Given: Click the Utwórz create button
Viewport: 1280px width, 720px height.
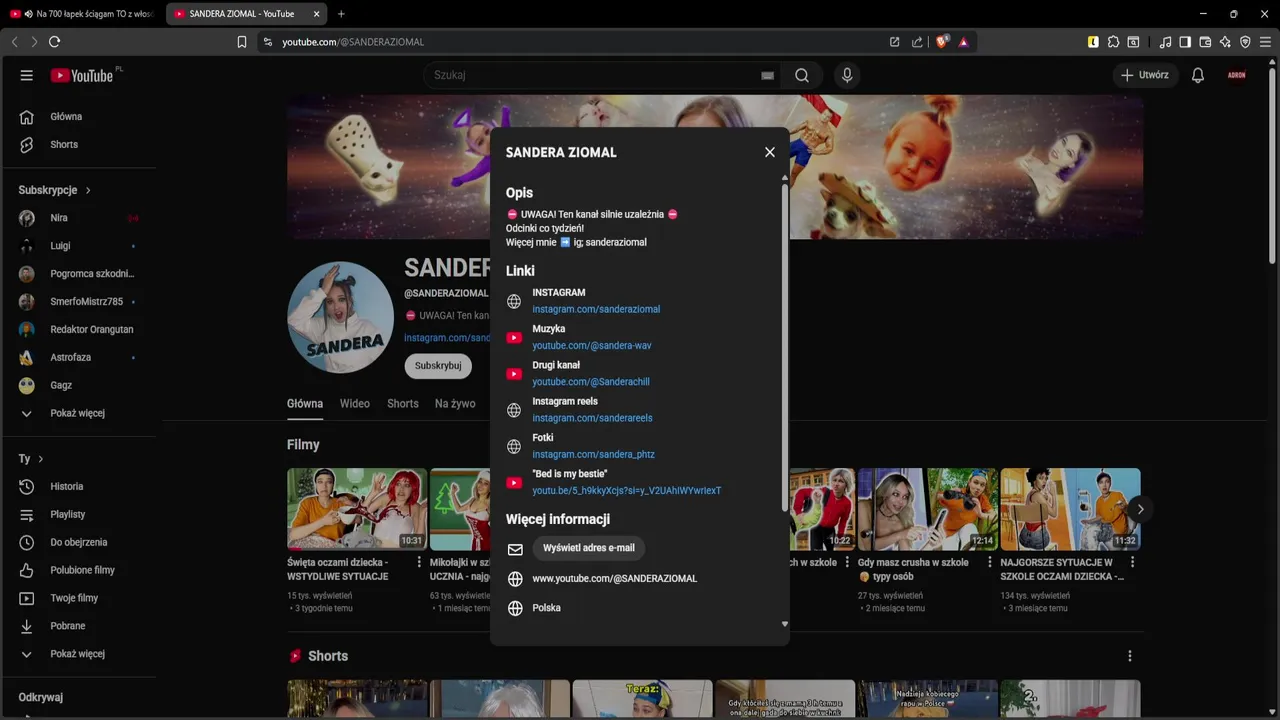Looking at the screenshot, I should [x=1145, y=75].
